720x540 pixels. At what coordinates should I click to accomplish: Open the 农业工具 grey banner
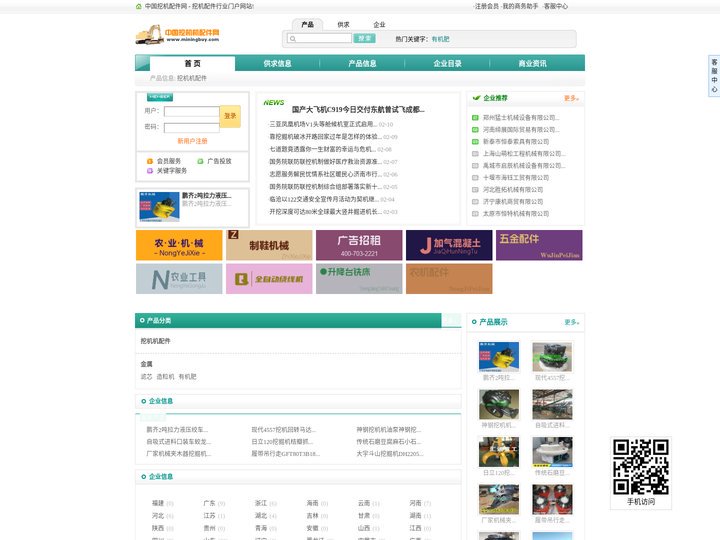[179, 279]
